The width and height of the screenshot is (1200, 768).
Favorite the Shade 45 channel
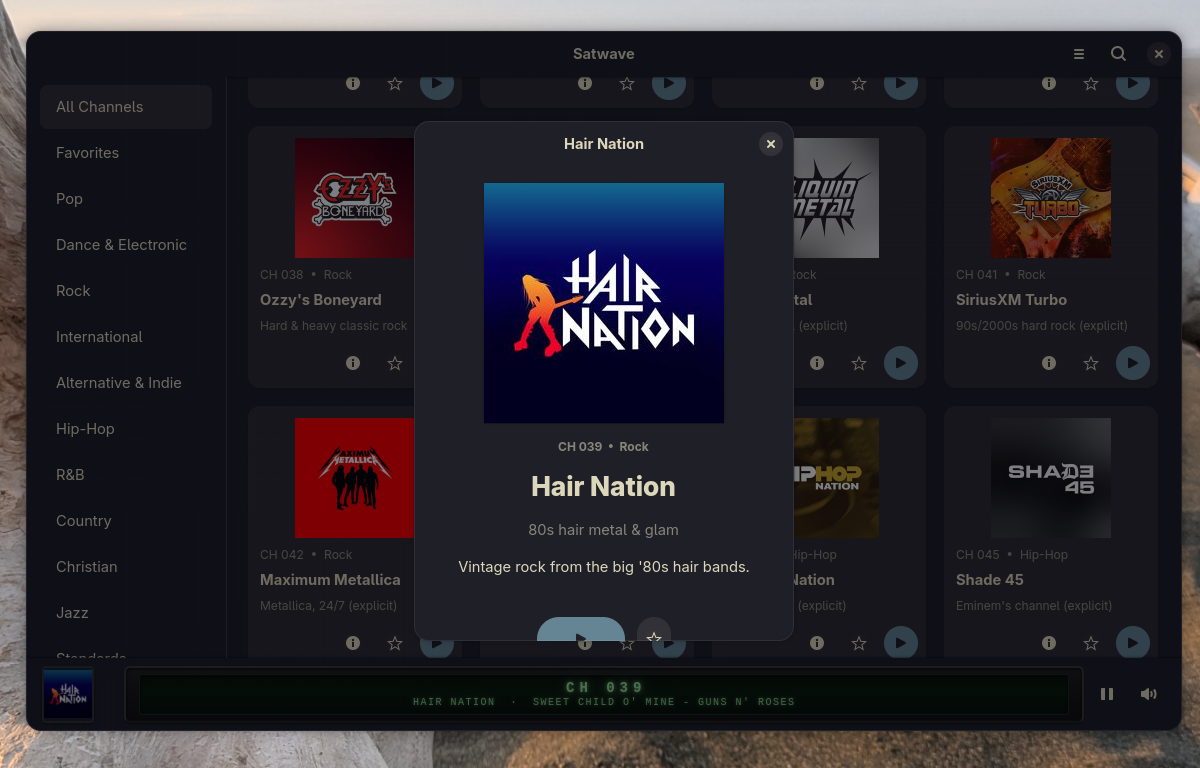coord(1091,643)
